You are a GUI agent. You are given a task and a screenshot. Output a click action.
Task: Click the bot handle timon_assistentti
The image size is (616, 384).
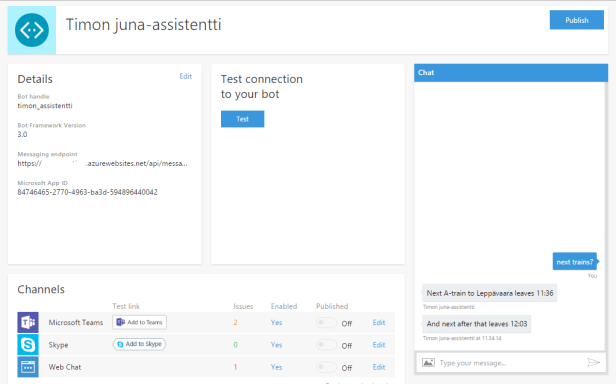[45, 106]
